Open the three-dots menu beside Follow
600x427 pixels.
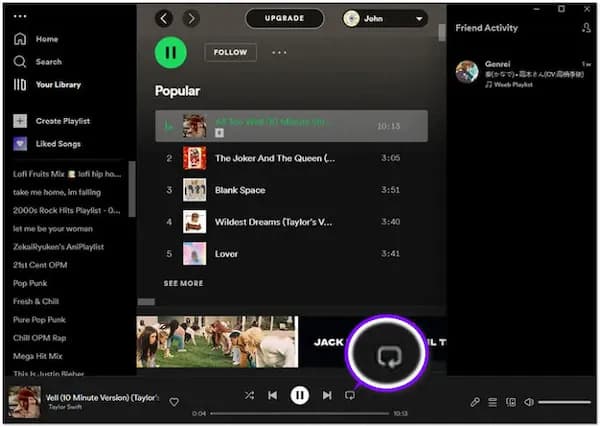click(279, 52)
